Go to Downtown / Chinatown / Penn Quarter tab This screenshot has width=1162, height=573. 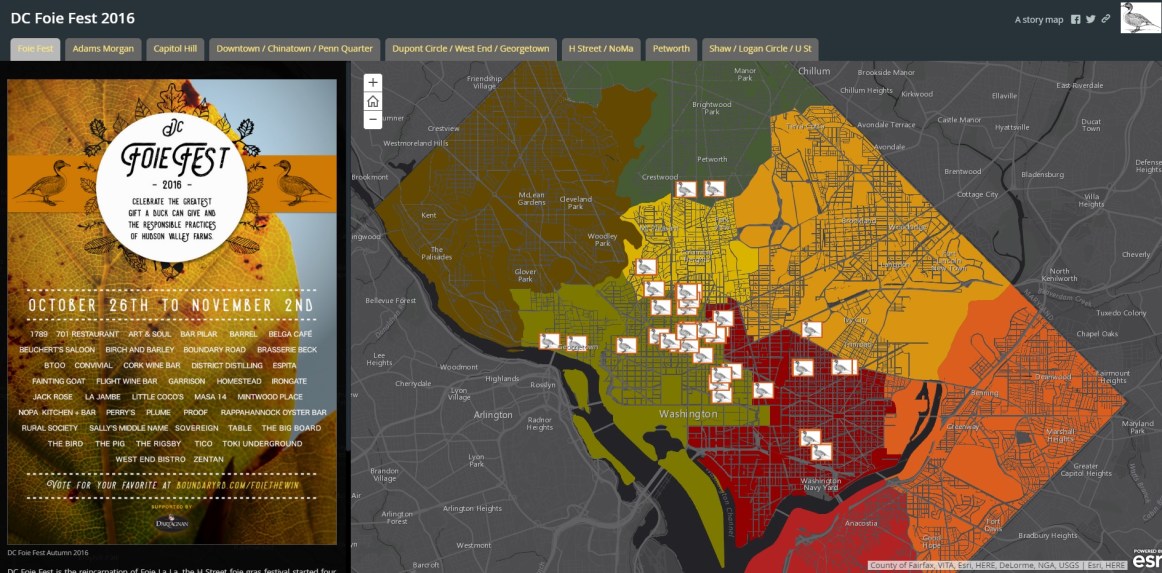pyautogui.click(x=294, y=49)
